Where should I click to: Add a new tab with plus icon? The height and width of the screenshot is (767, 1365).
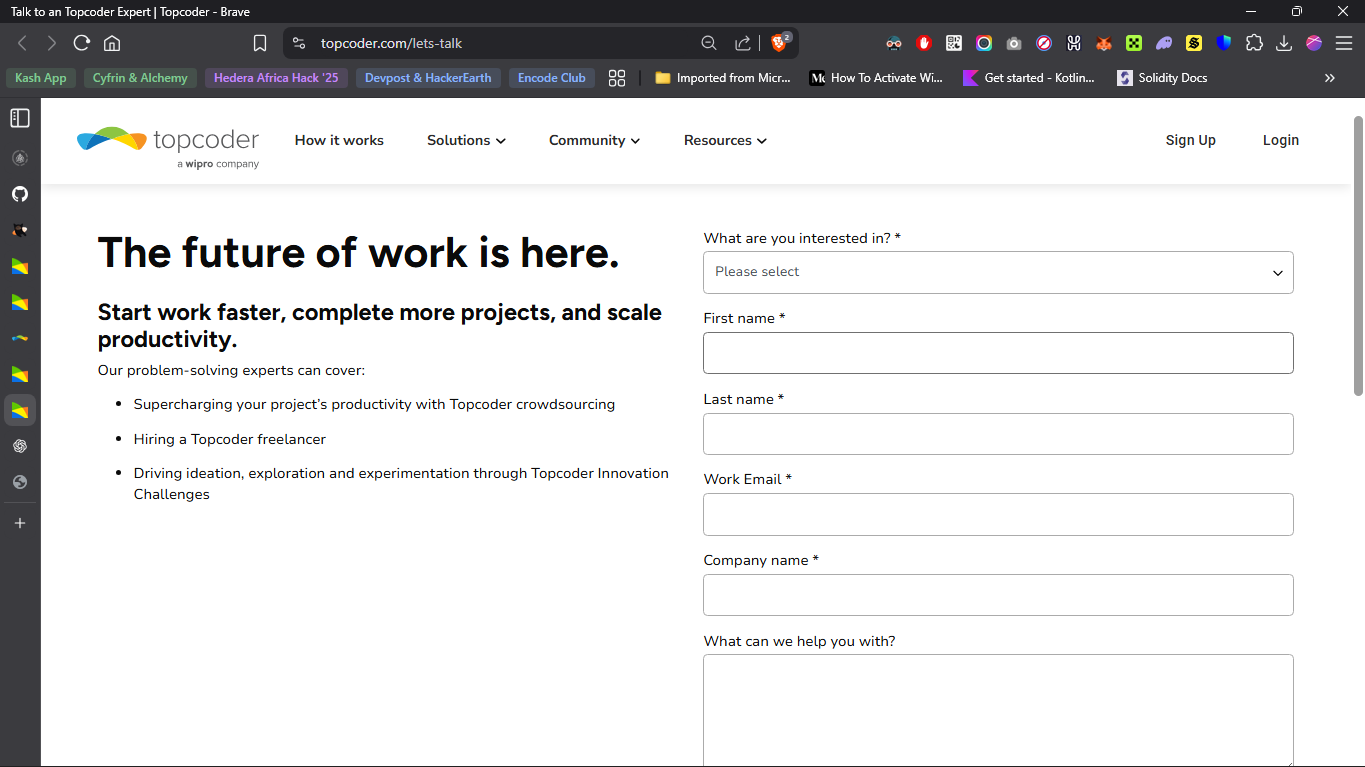[x=20, y=523]
